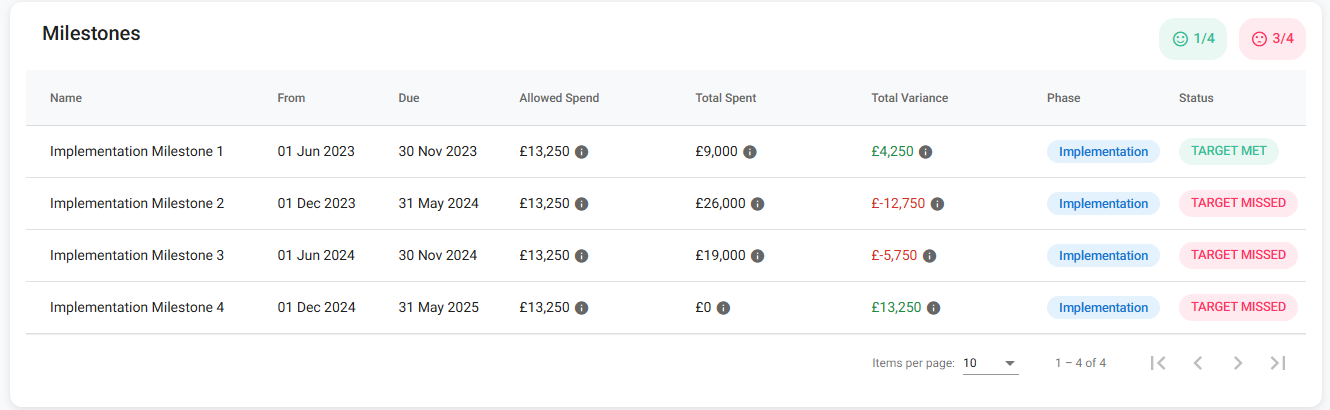Select the Implementation Milestone 2 row name
This screenshot has width=1330, height=410.
[x=137, y=204]
